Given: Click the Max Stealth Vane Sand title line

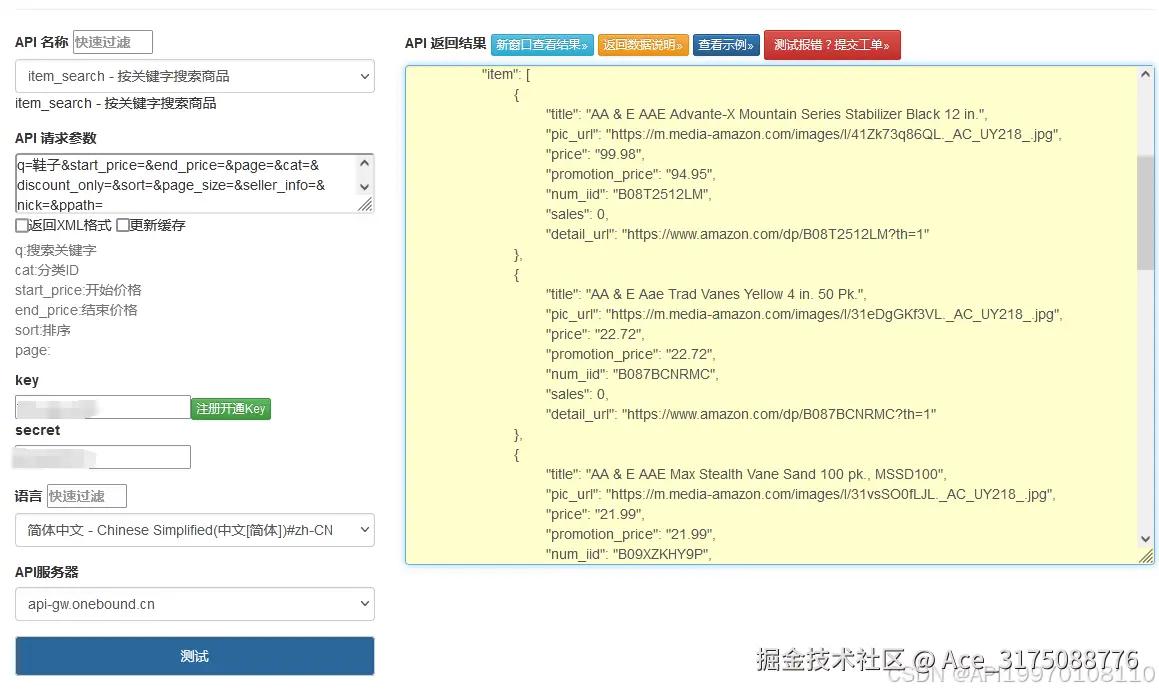Looking at the screenshot, I should [746, 474].
